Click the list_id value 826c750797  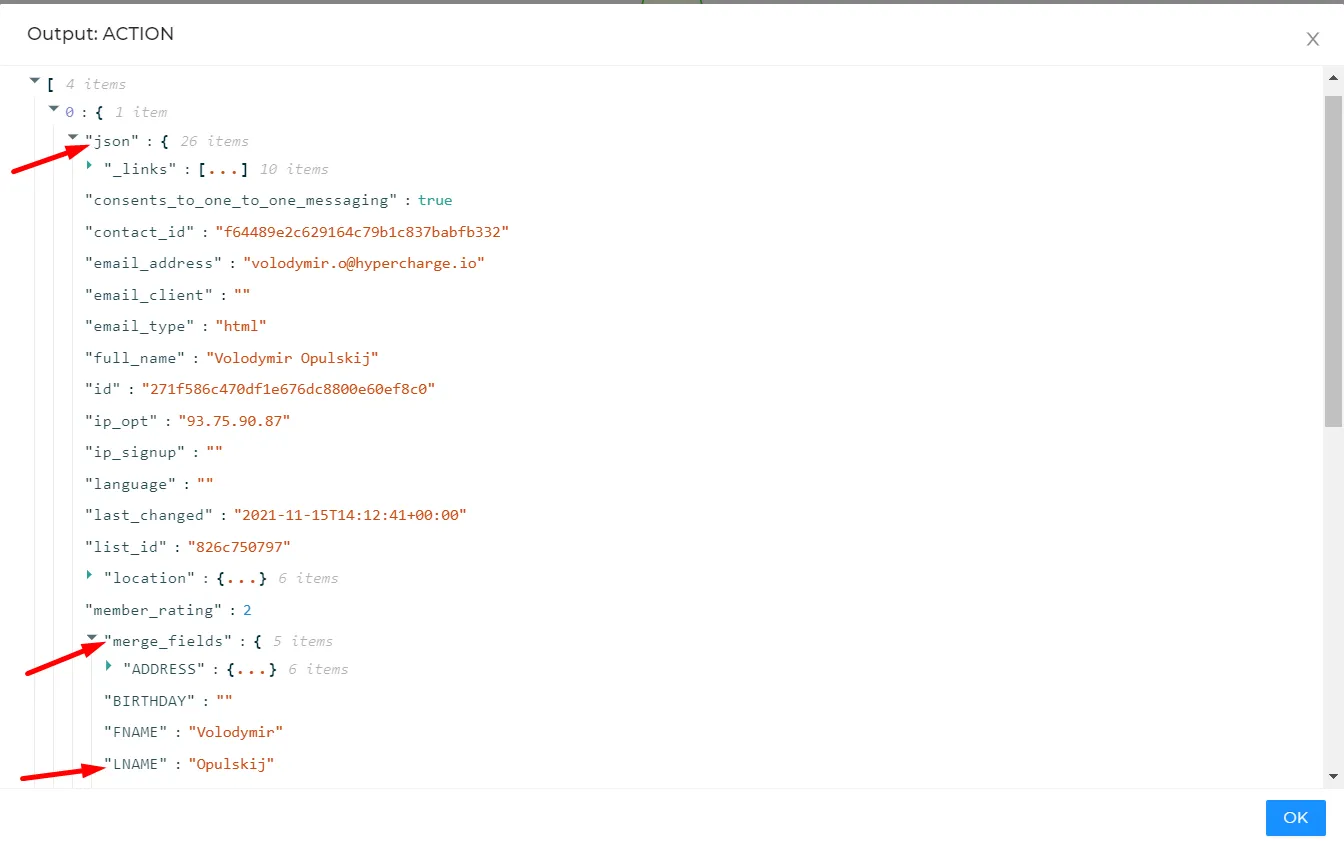[x=239, y=547]
